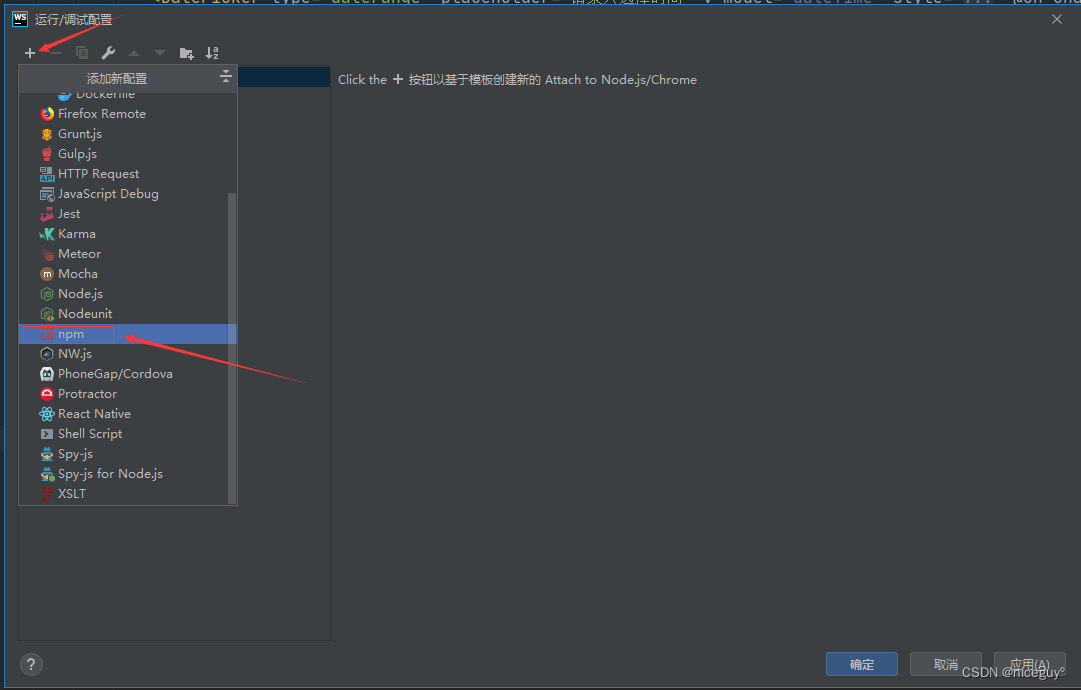The height and width of the screenshot is (690, 1081).
Task: Choose JavaScript Debug configuration
Action: tap(128, 194)
